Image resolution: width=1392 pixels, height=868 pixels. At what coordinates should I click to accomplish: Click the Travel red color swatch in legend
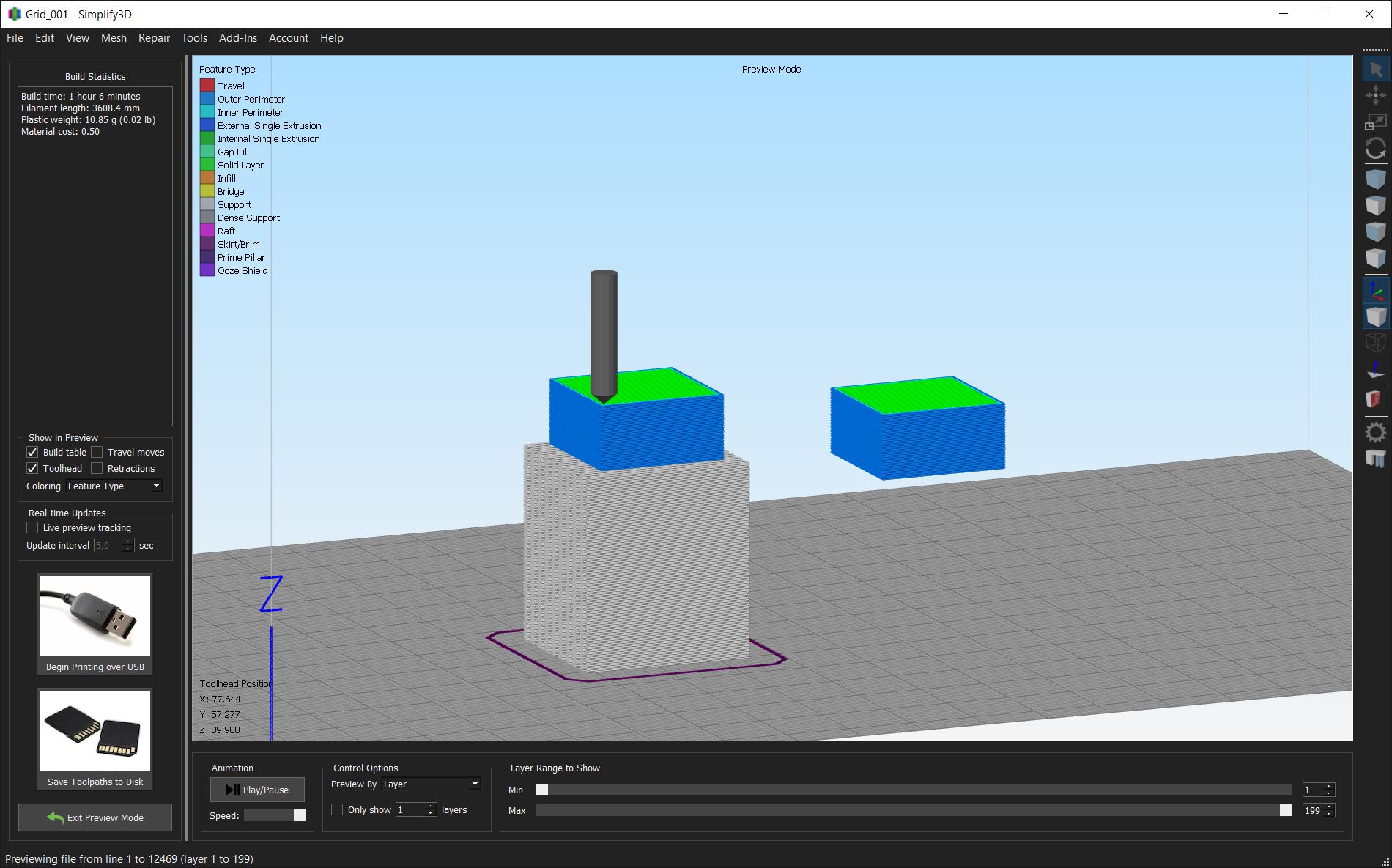(207, 86)
